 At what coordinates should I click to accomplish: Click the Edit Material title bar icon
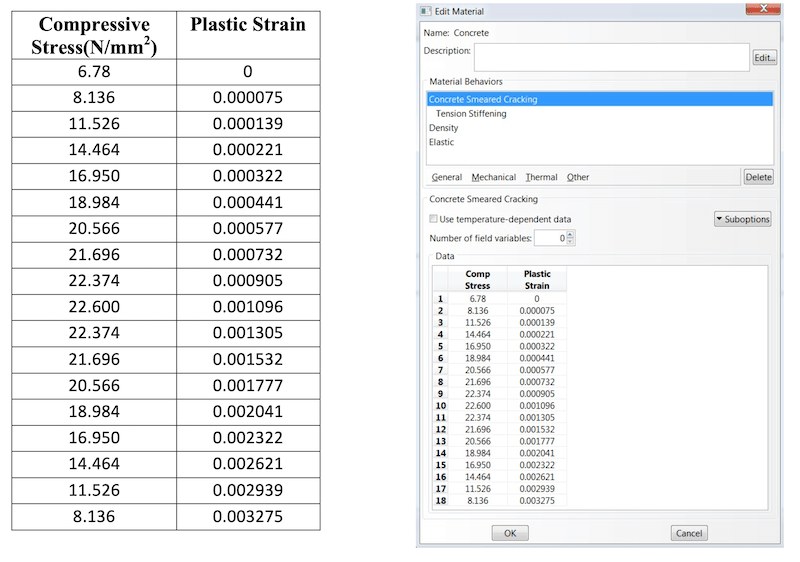427,11
